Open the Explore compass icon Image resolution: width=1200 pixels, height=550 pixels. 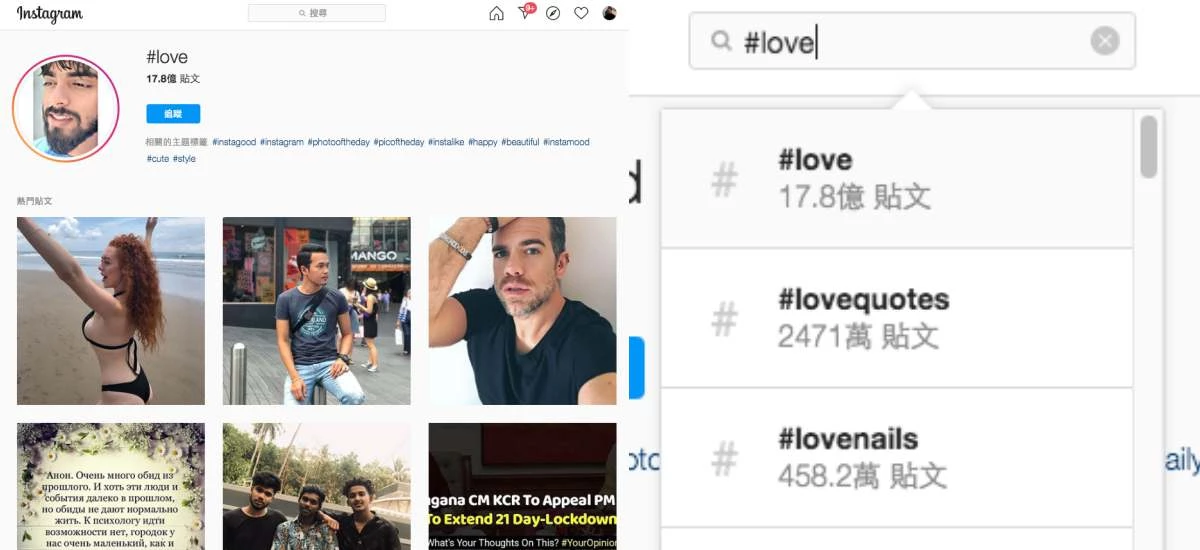pyautogui.click(x=553, y=13)
